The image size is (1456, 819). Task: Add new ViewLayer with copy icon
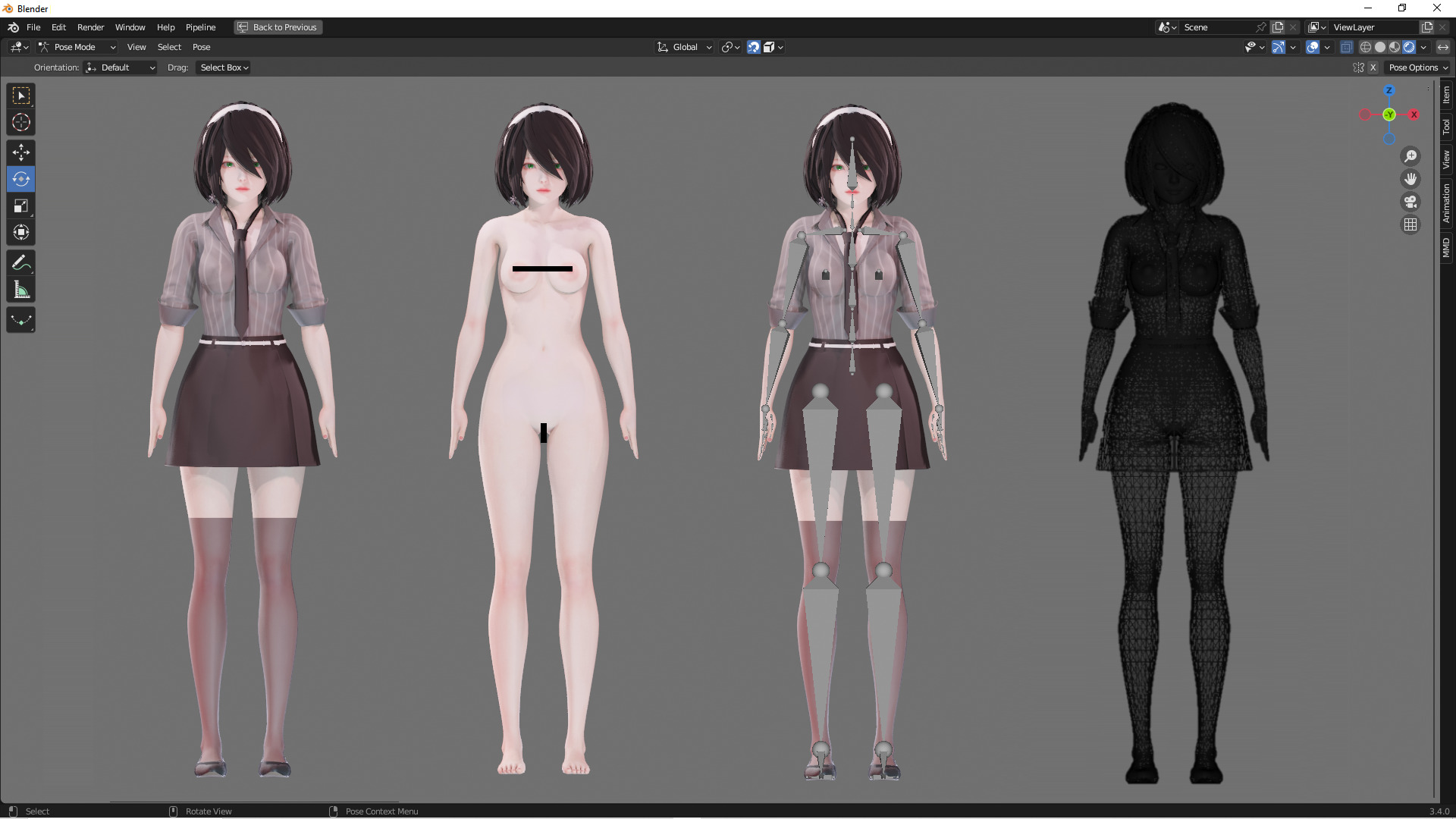1427,27
